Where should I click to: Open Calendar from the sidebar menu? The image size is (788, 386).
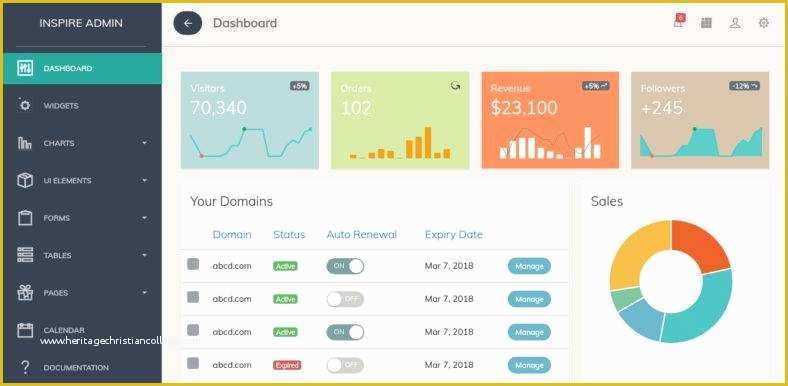tap(64, 330)
